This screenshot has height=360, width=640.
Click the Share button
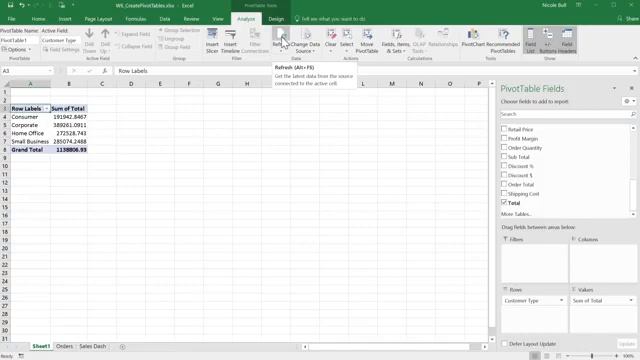628,19
